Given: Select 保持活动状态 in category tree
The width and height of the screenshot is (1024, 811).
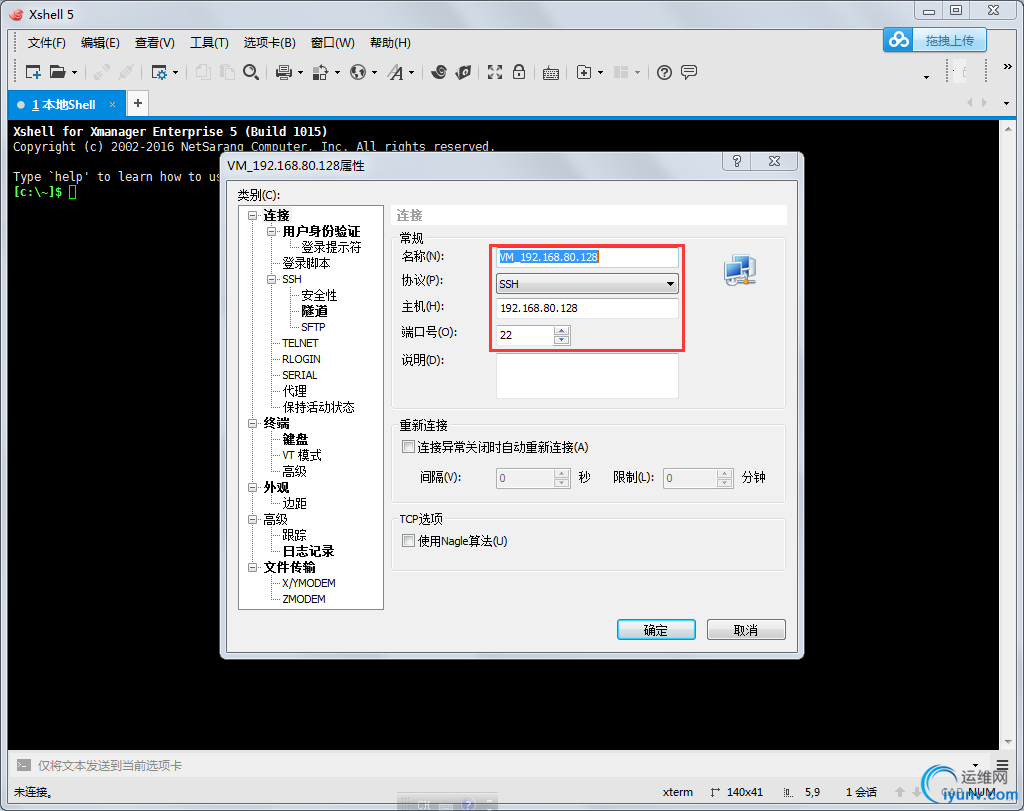Looking at the screenshot, I should [x=318, y=407].
